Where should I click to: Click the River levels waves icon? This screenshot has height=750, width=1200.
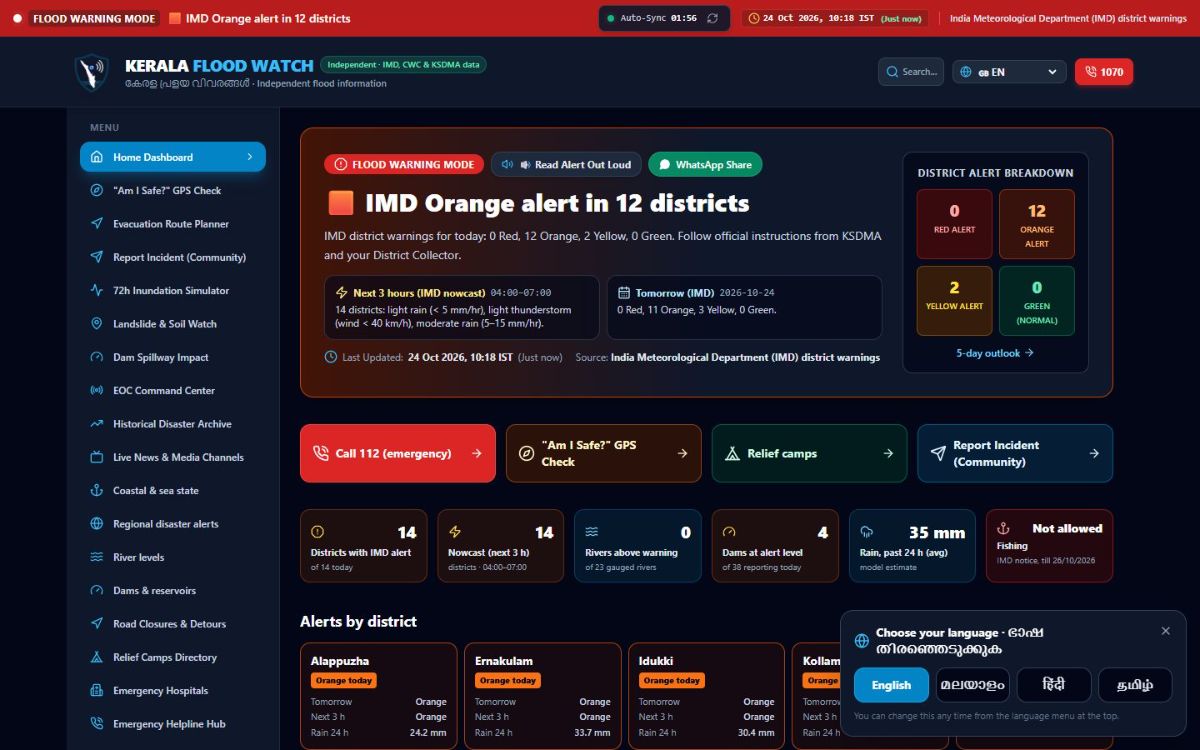(x=97, y=557)
